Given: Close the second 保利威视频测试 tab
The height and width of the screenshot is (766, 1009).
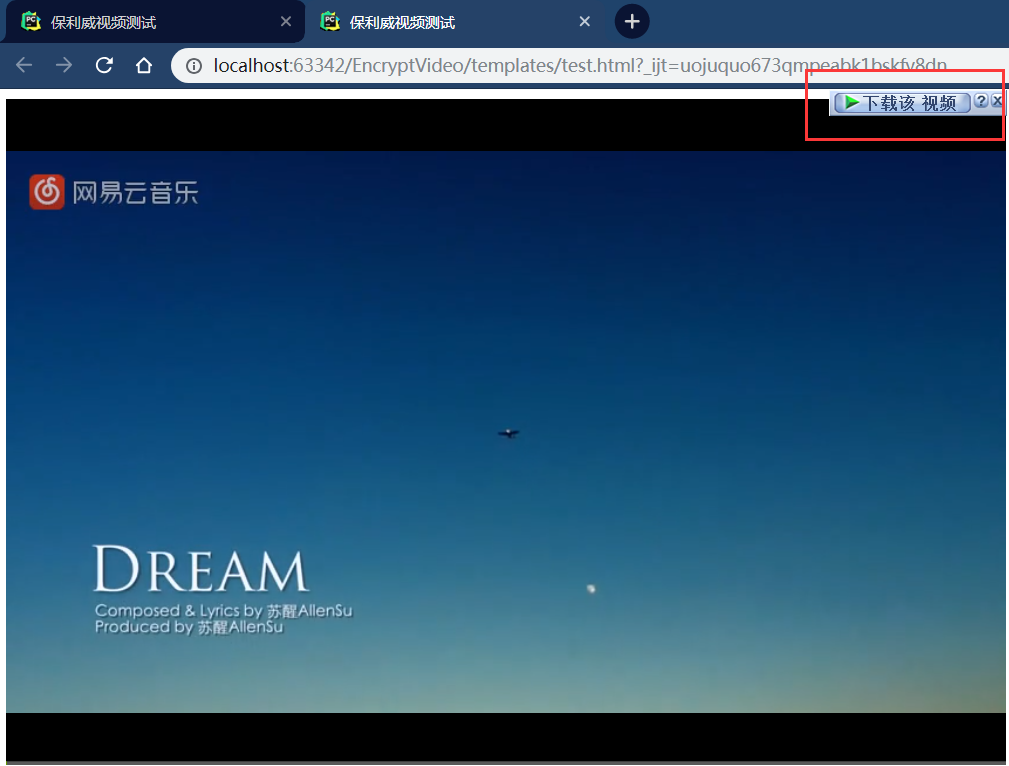Looking at the screenshot, I should [584, 22].
